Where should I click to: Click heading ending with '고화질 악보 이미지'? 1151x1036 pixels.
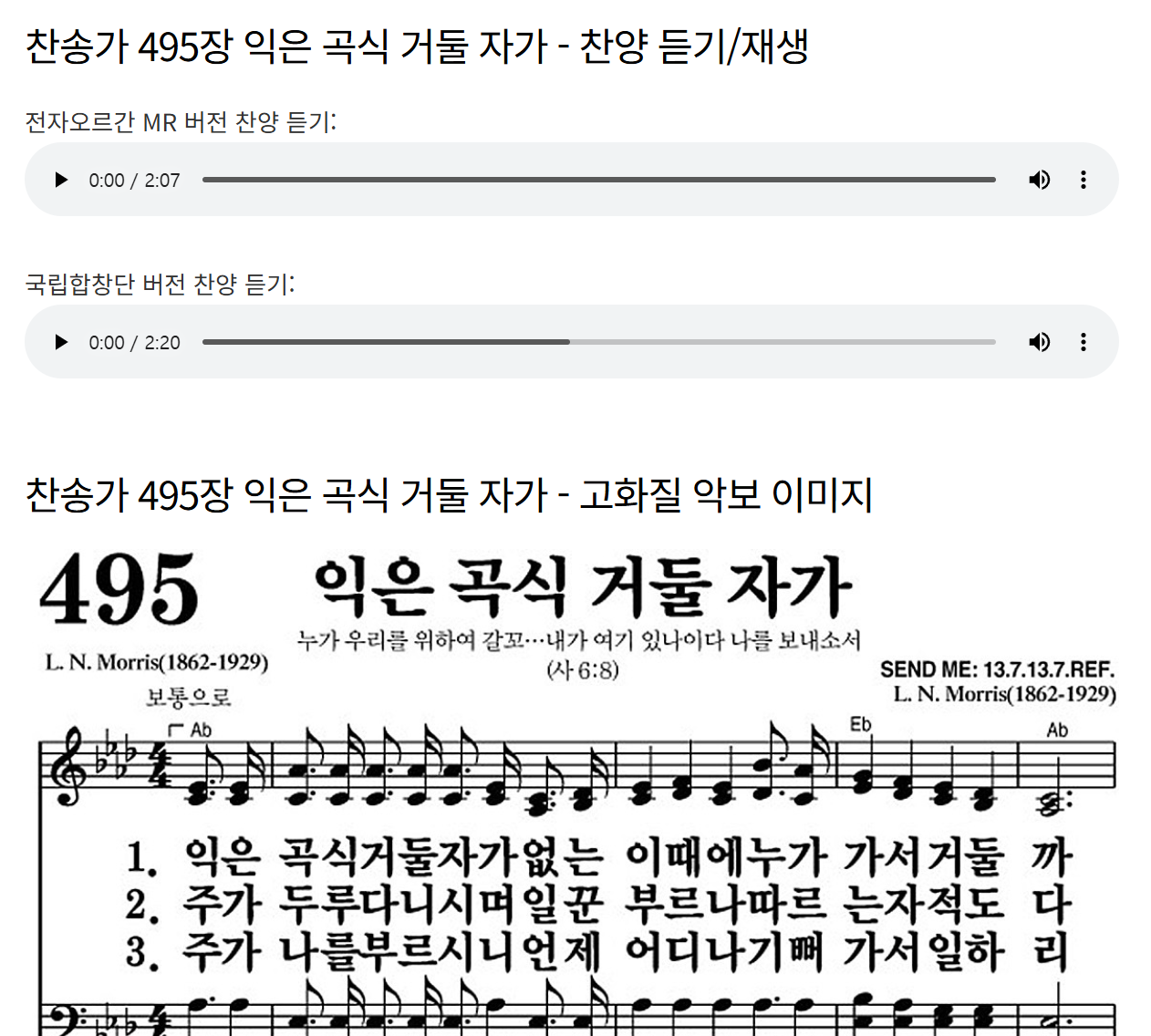pyautogui.click(x=449, y=495)
